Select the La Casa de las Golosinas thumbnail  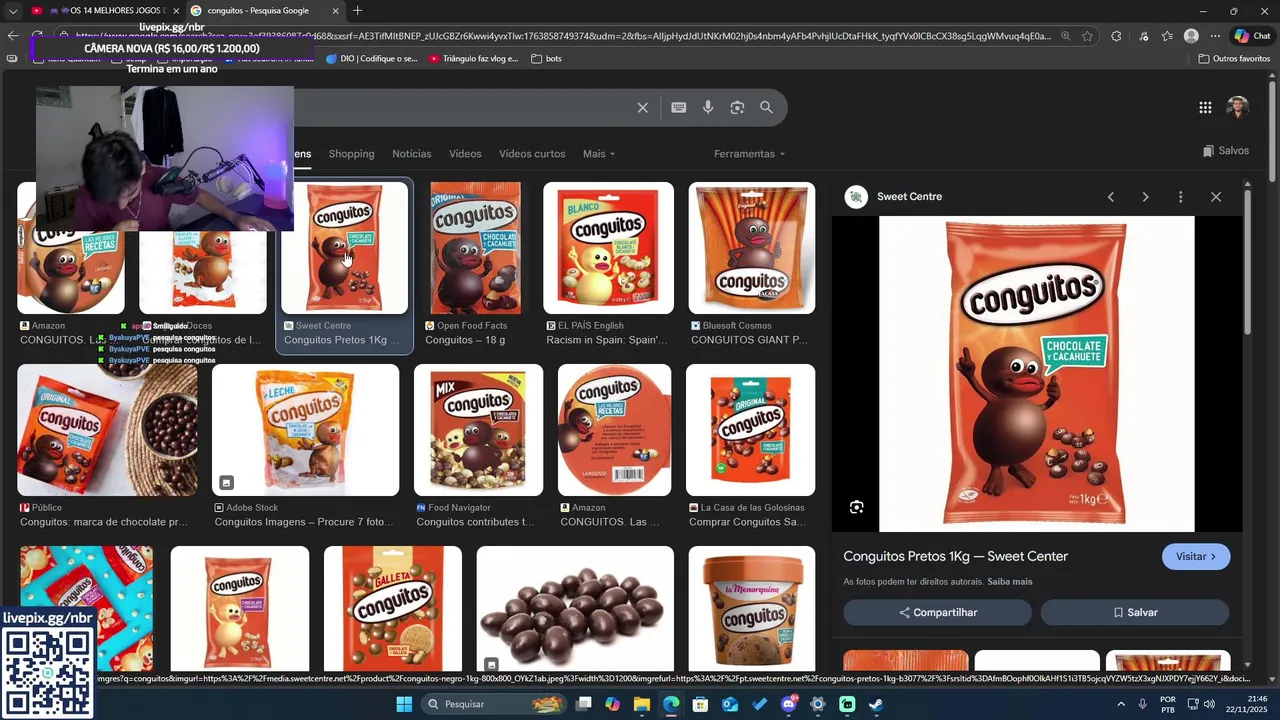click(750, 430)
